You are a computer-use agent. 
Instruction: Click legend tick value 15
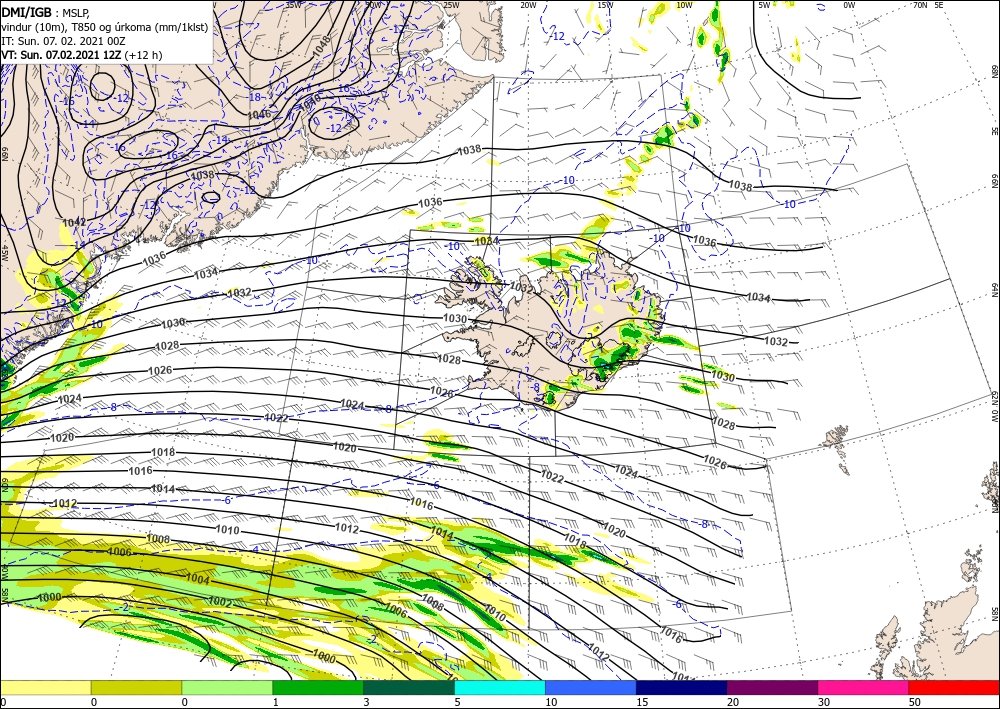pos(642,702)
